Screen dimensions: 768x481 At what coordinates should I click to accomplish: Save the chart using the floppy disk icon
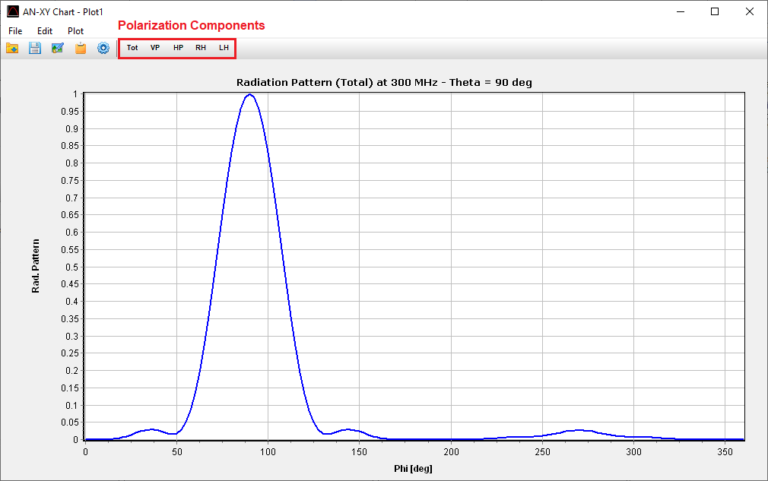tap(35, 48)
